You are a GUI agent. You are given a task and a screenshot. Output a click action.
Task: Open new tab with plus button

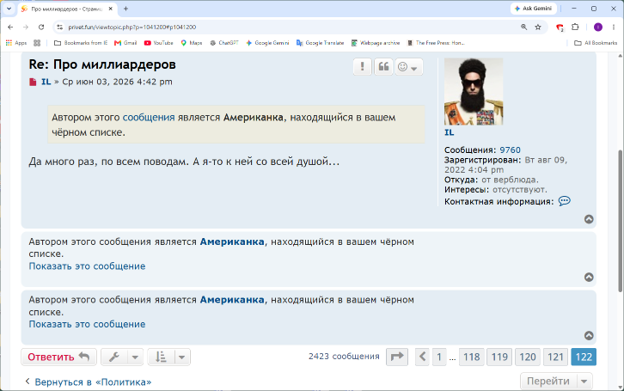click(126, 8)
